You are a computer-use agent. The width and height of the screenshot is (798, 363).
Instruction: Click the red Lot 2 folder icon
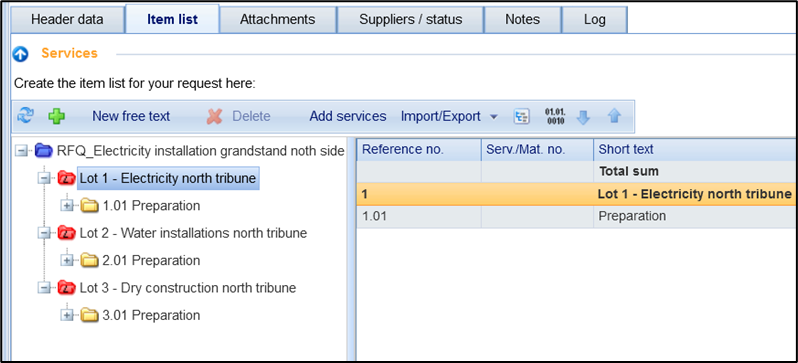(x=67, y=233)
